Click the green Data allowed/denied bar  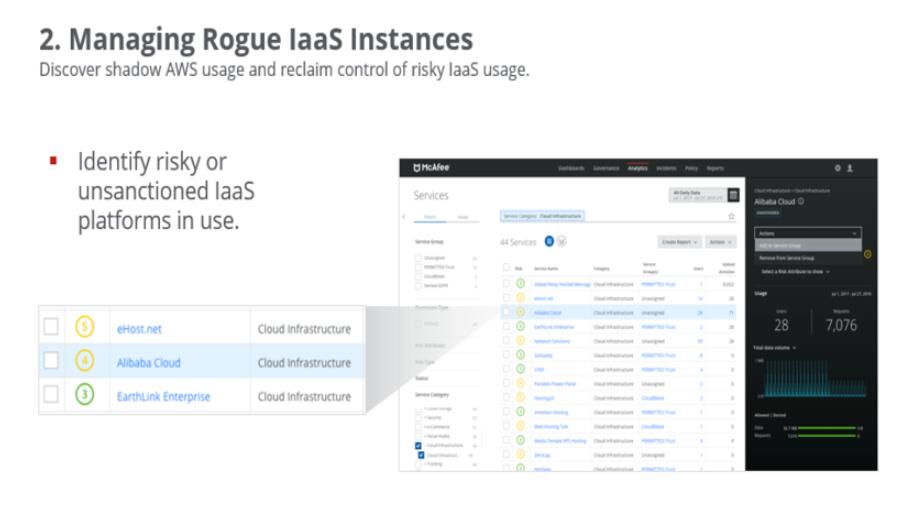pos(827,428)
